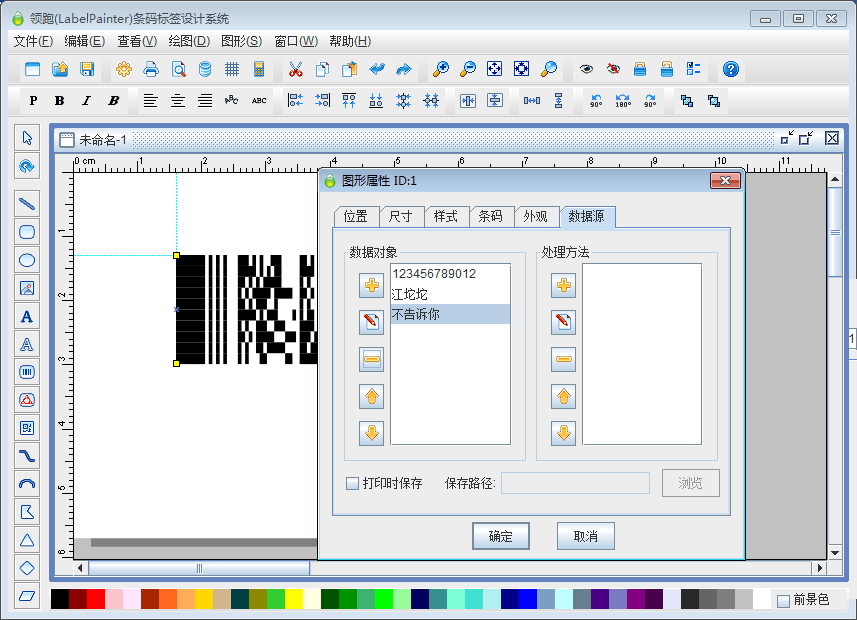This screenshot has width=857, height=620.
Task: Click the vertical scrollbar down arrow
Action: pyautogui.click(x=835, y=552)
